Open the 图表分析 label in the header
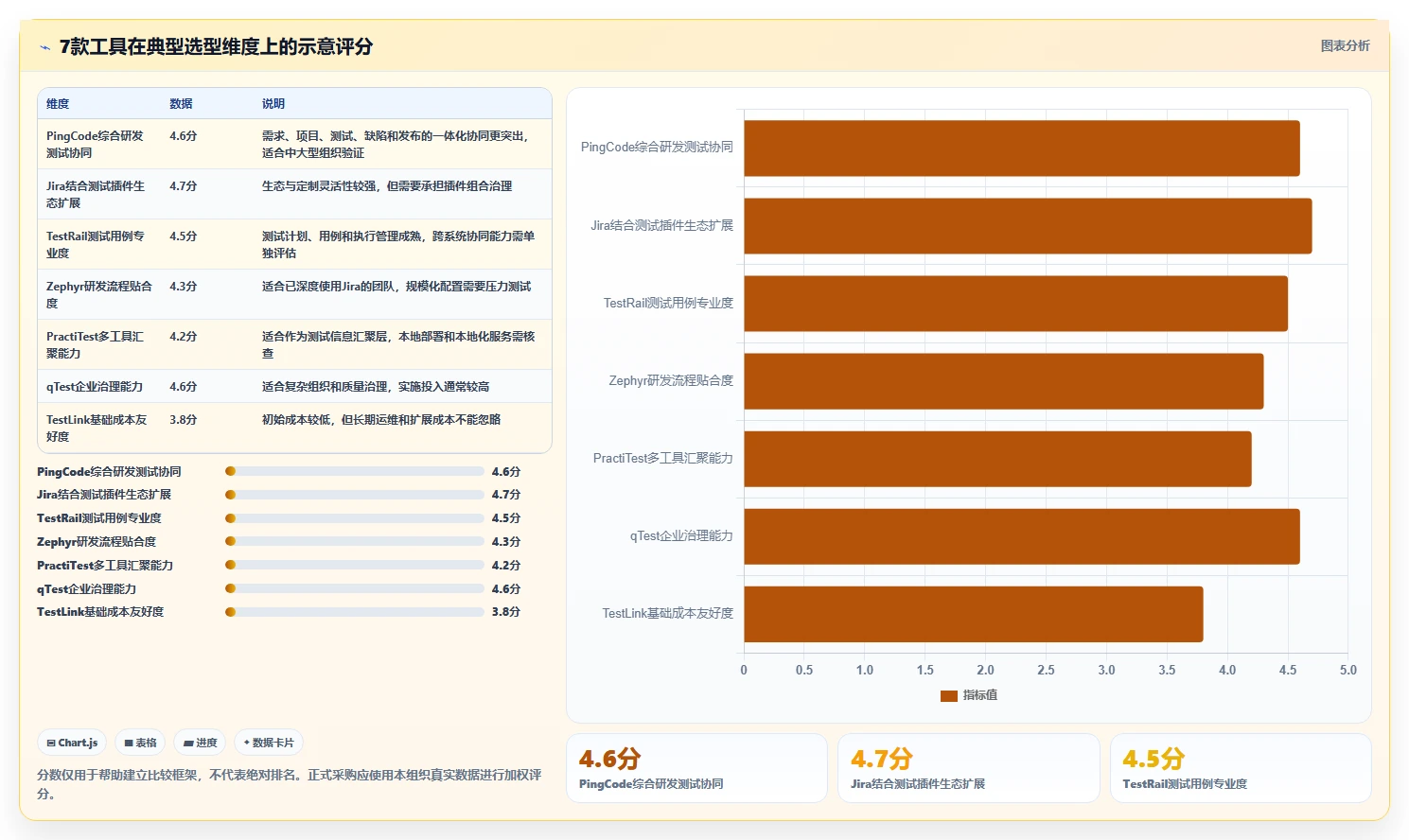The image size is (1409, 840). 1345,45
